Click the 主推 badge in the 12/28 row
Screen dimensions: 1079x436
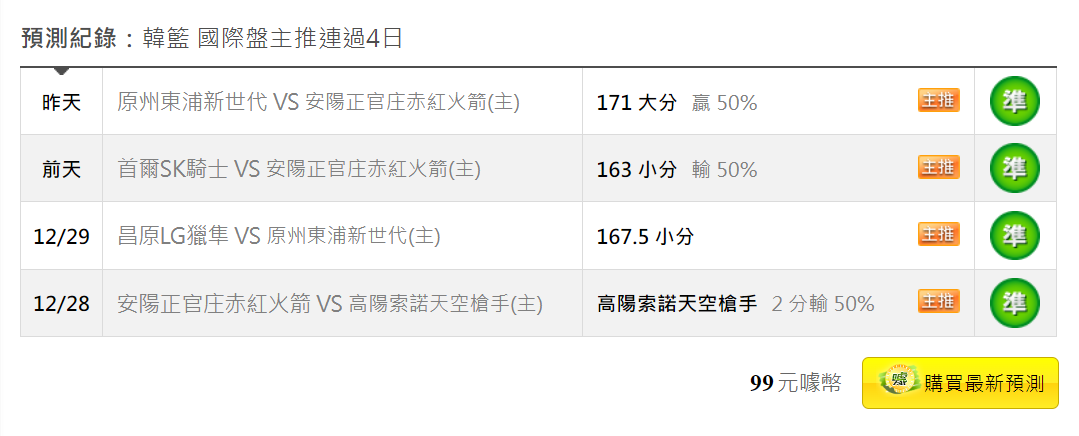click(938, 300)
